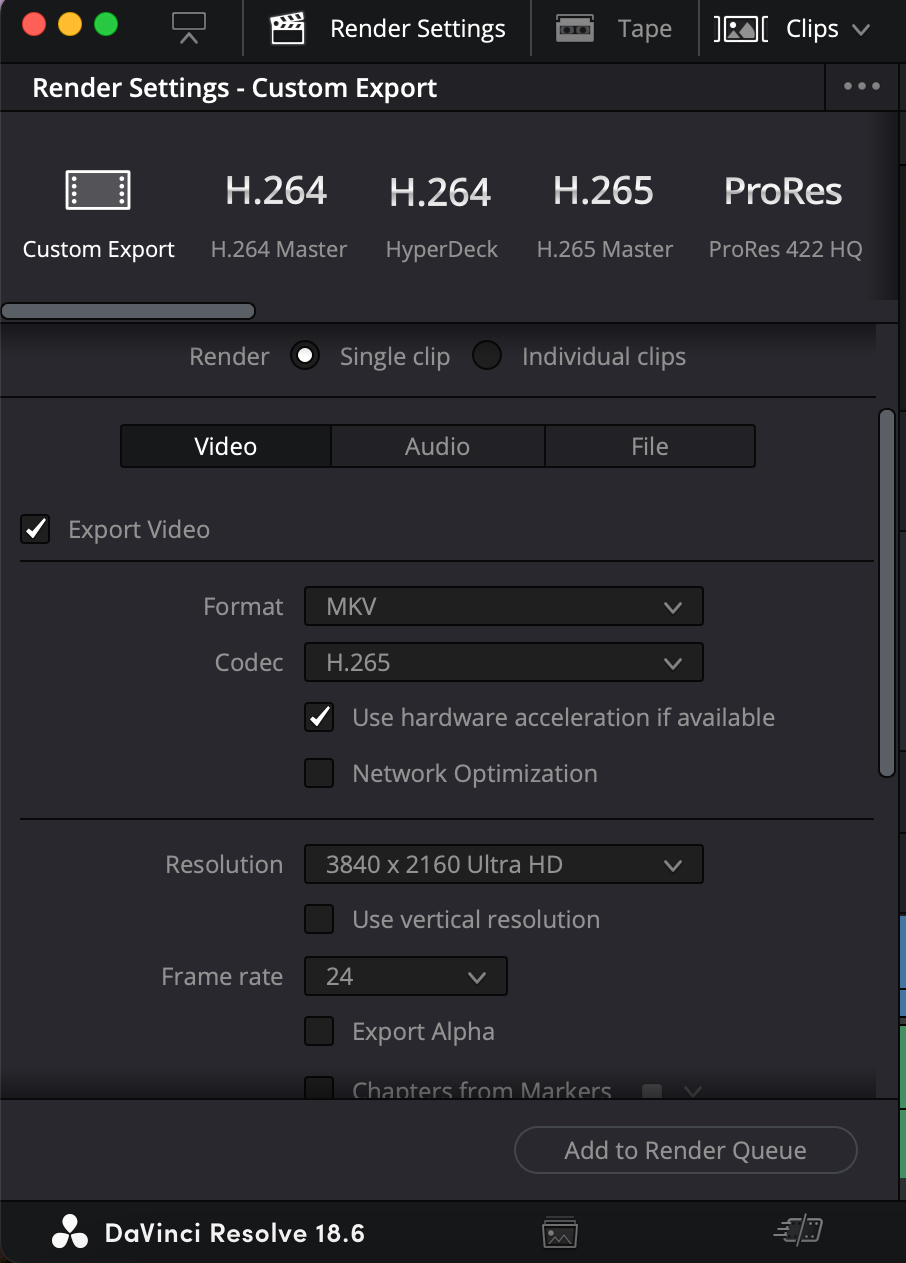Image resolution: width=906 pixels, height=1263 pixels.
Task: Click the Tape toolbar label
Action: pyautogui.click(x=645, y=30)
